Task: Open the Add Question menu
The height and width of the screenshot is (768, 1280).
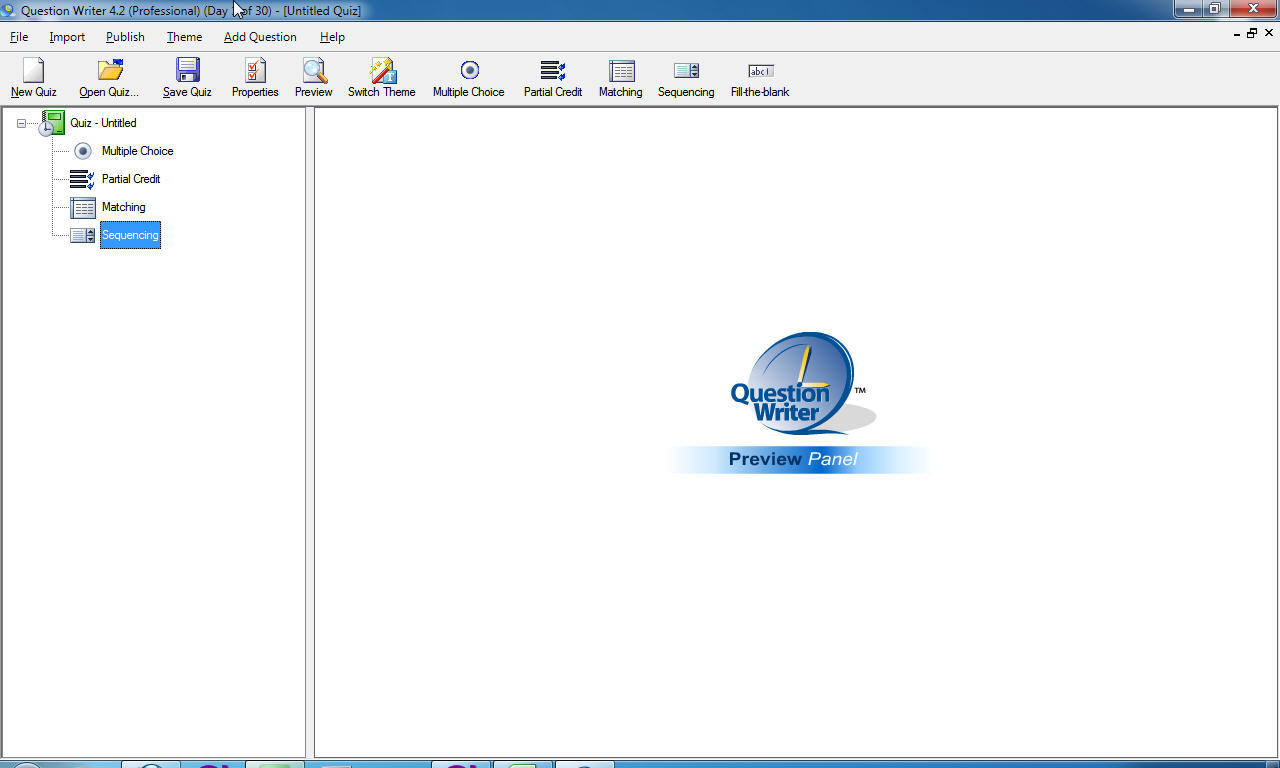Action: coord(260,37)
